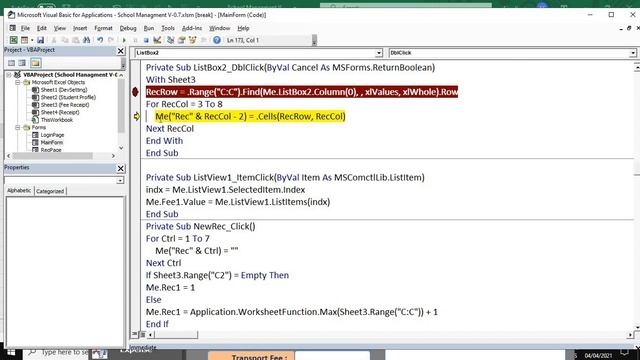Click the Paste toolbar icon
The width and height of the screenshot is (640, 360).
(76, 40)
